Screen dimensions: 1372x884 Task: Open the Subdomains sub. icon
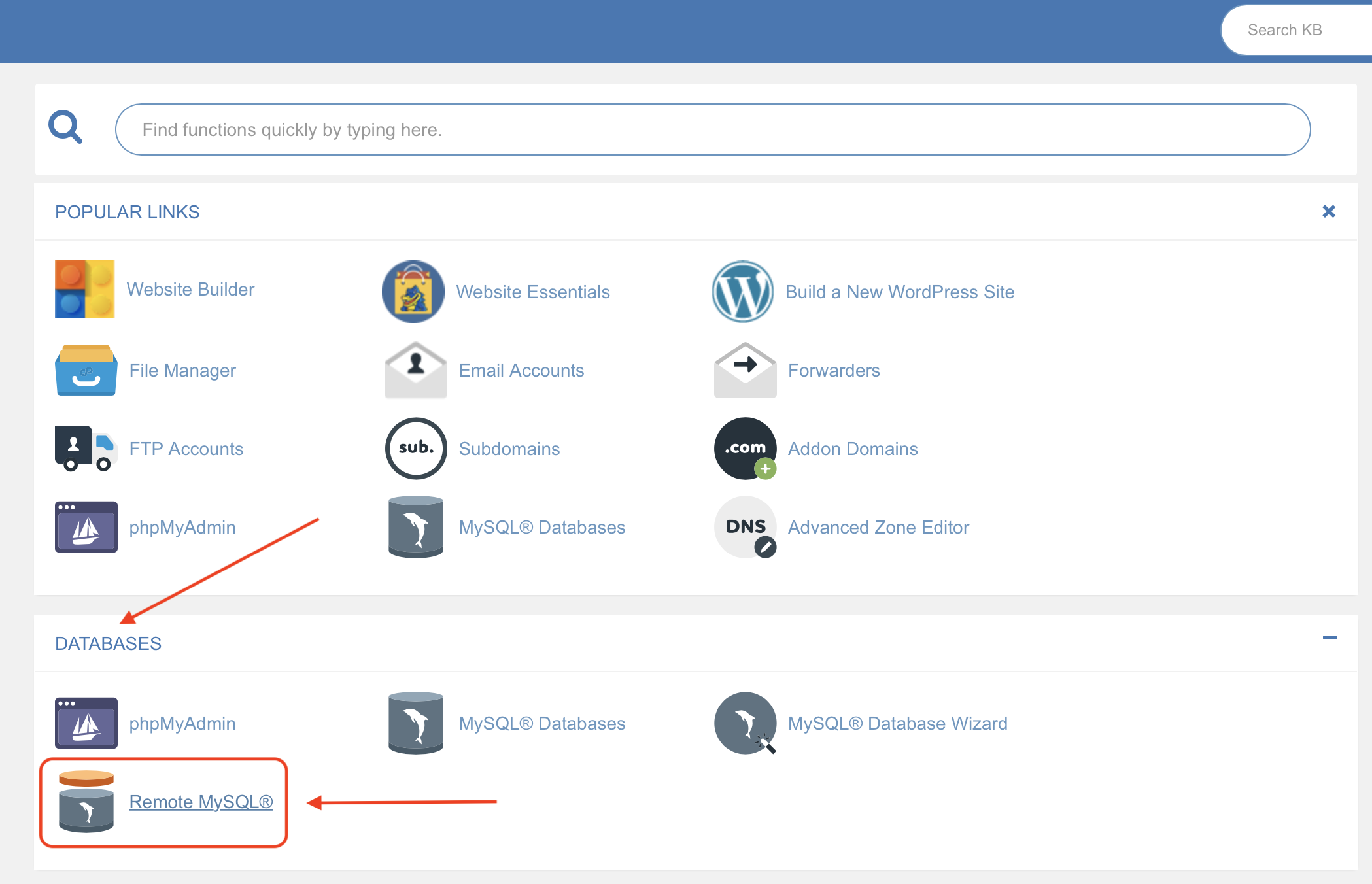point(415,449)
